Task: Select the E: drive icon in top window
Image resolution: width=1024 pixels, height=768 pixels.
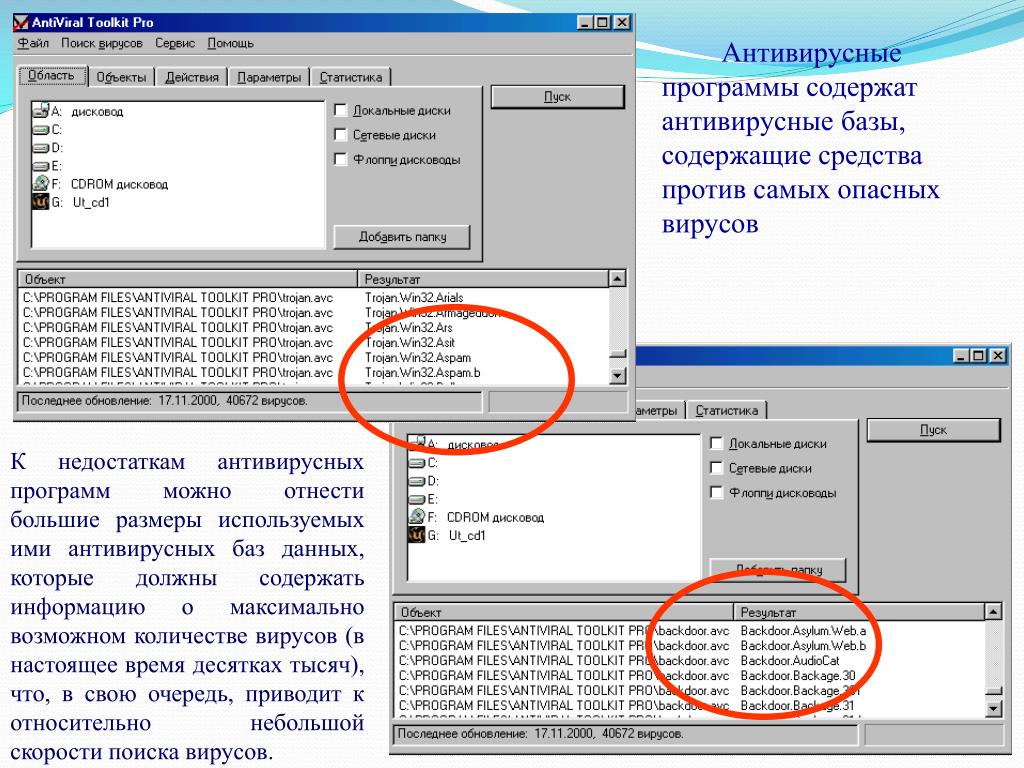Action: click(x=41, y=166)
